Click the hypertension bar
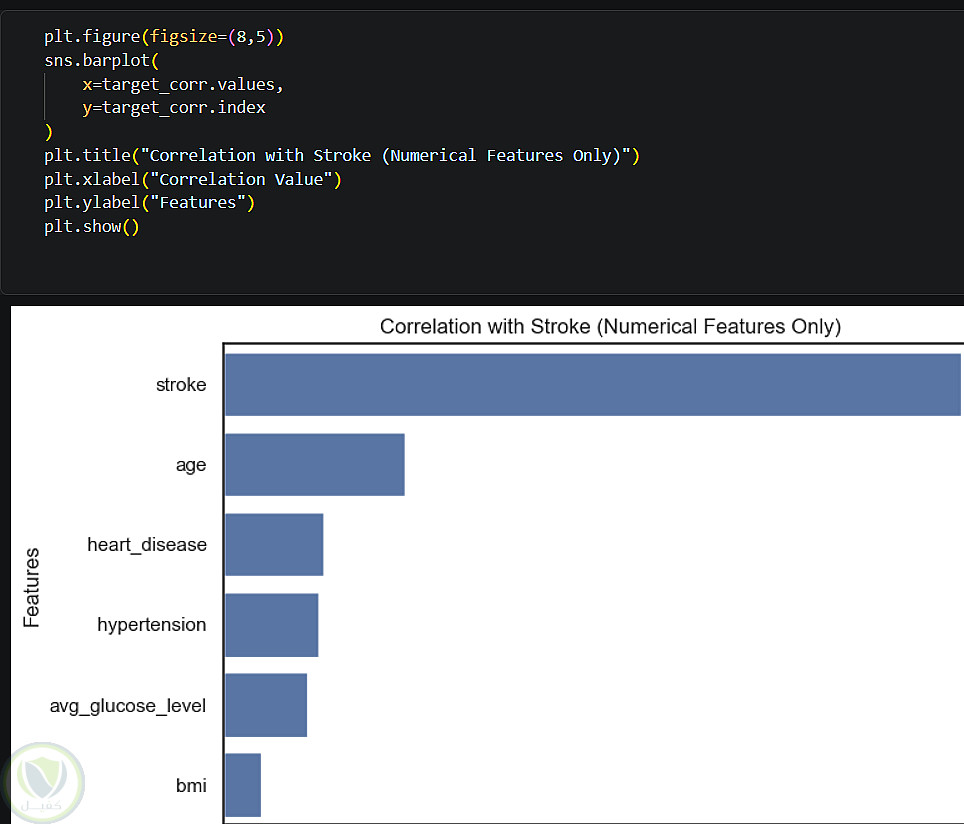Image resolution: width=964 pixels, height=824 pixels. (x=271, y=625)
